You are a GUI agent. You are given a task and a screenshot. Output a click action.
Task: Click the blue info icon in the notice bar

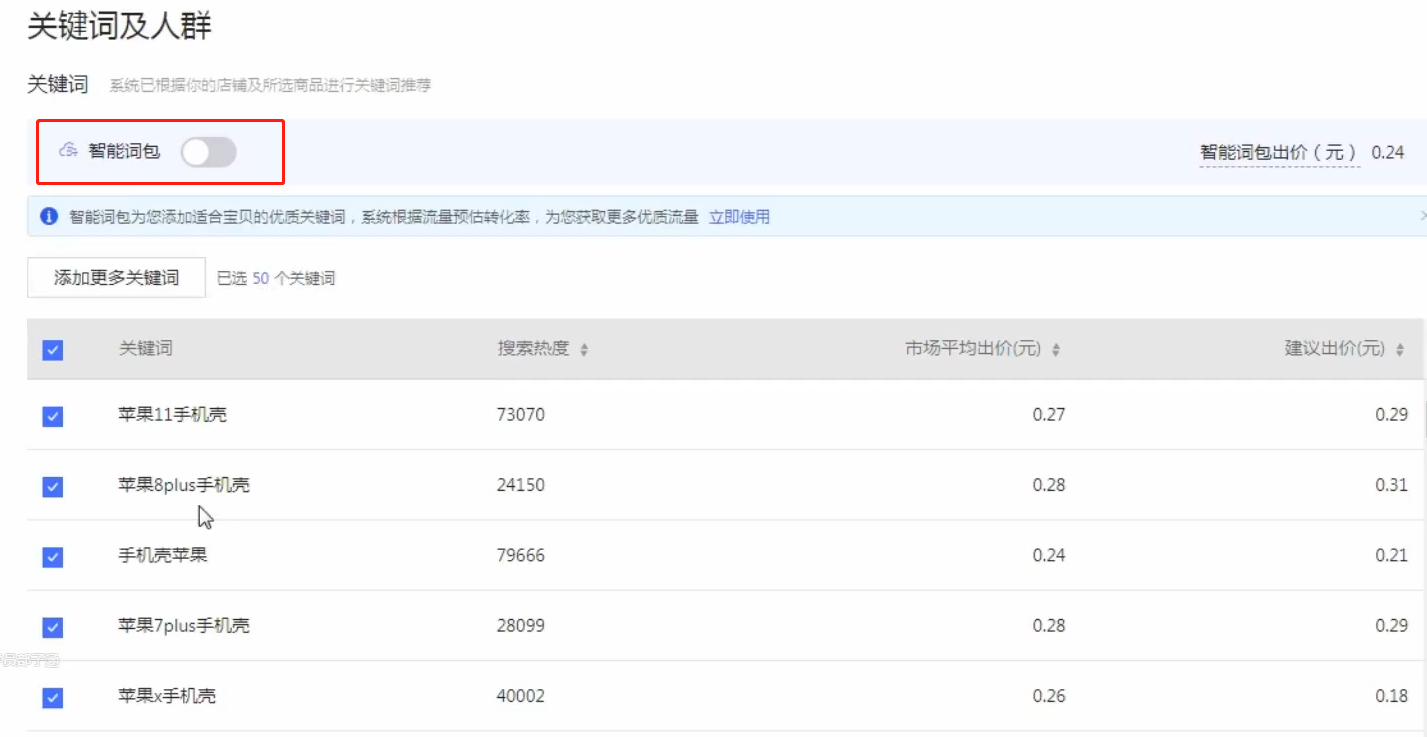coord(48,216)
